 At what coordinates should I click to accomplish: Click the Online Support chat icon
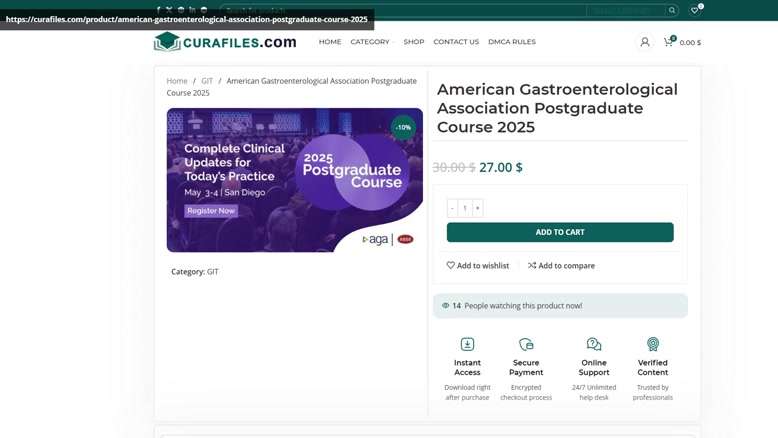[x=594, y=344]
